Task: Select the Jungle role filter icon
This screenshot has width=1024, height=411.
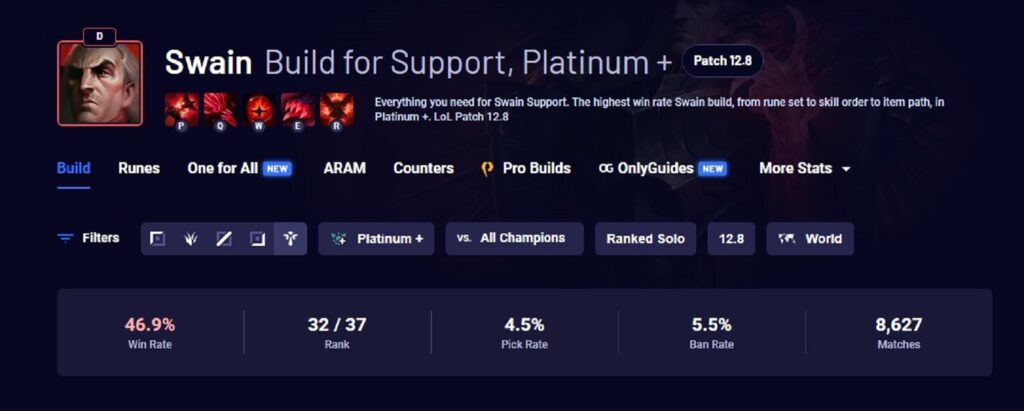Action: coord(191,239)
